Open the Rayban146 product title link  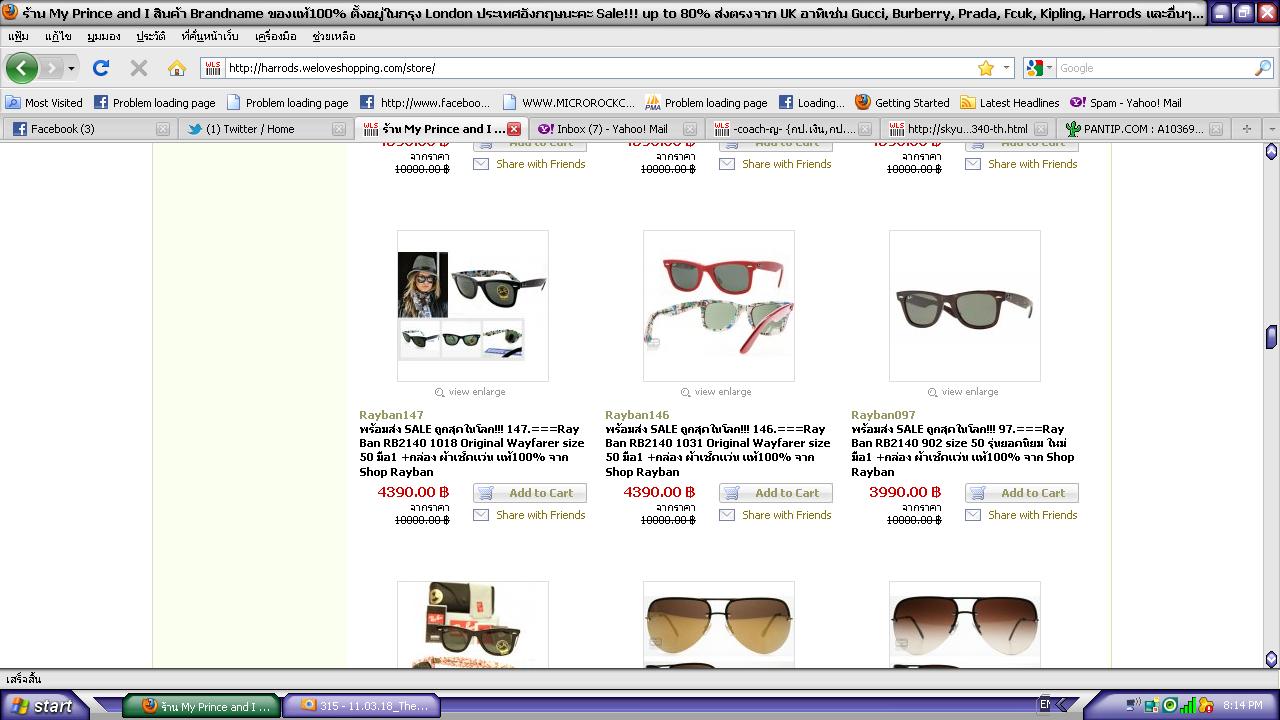click(637, 415)
